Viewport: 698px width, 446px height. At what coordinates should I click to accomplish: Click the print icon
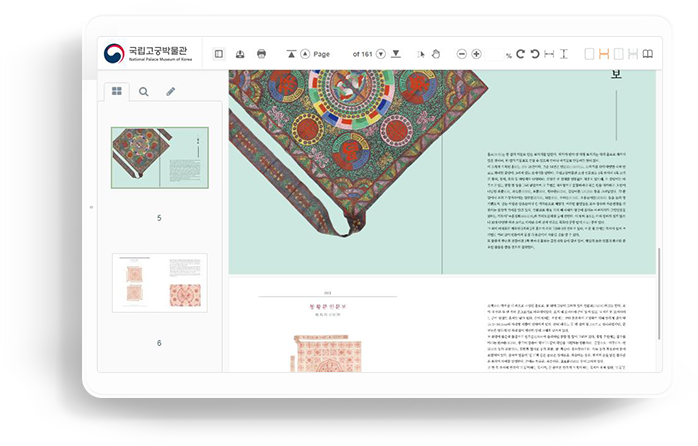(x=261, y=53)
